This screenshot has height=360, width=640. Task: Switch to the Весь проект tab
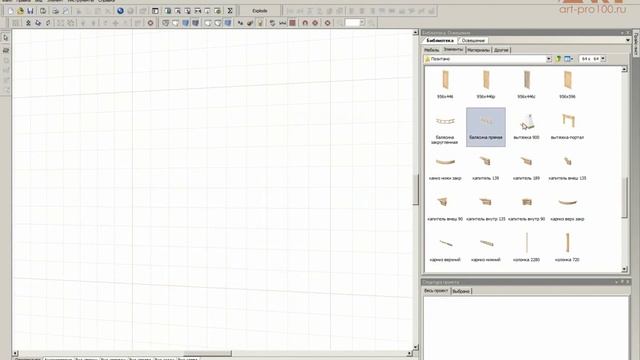[x=436, y=291]
